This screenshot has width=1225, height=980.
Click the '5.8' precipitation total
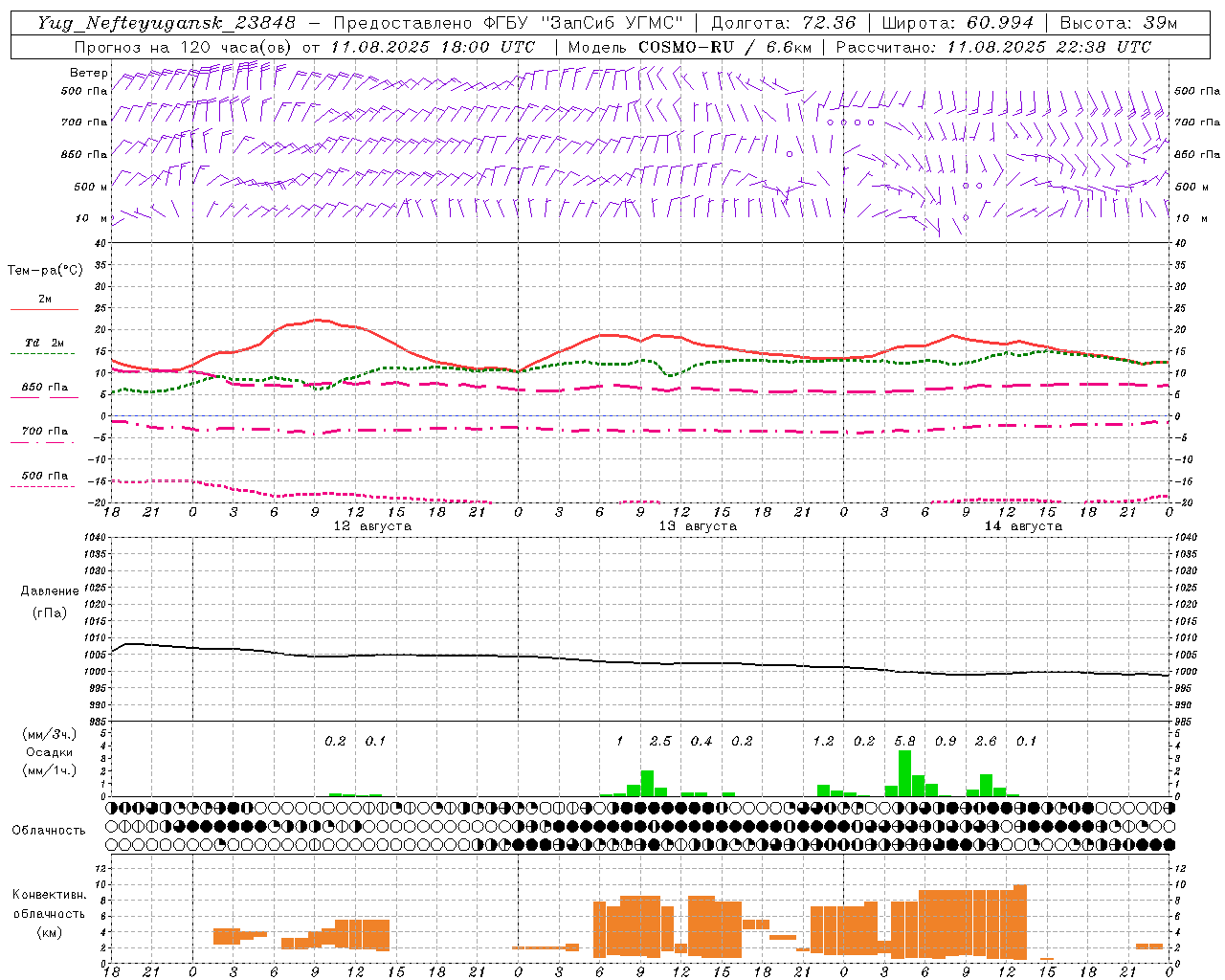coord(904,741)
